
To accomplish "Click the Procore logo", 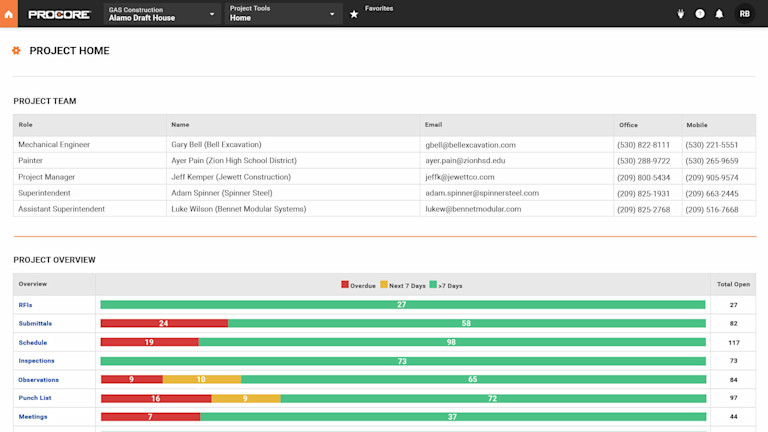I will (59, 15).
